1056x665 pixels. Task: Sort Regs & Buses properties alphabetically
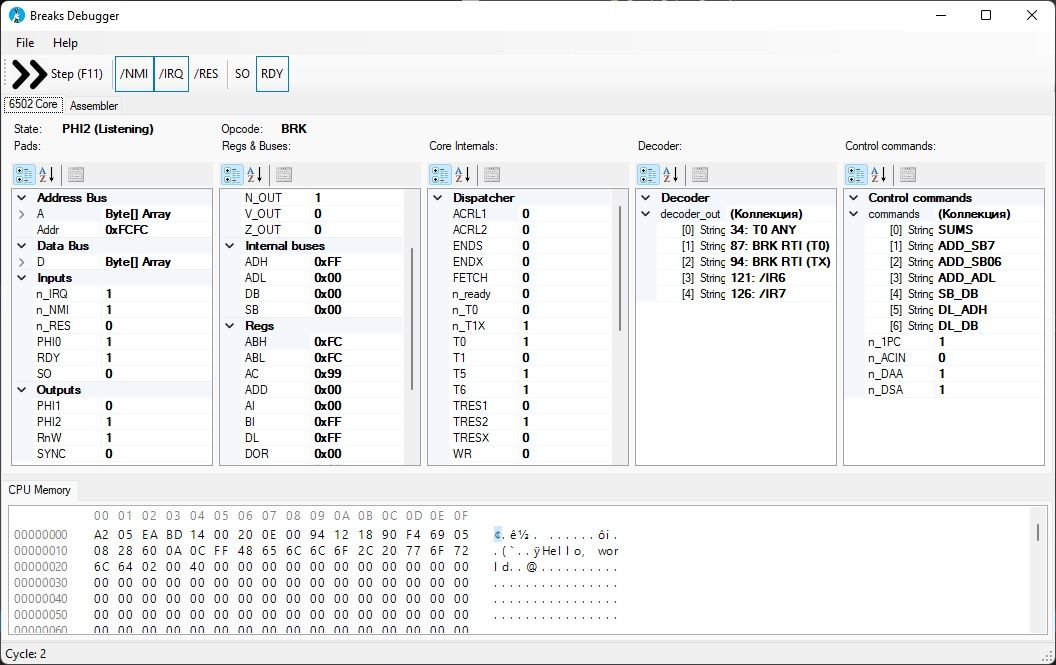pos(256,174)
